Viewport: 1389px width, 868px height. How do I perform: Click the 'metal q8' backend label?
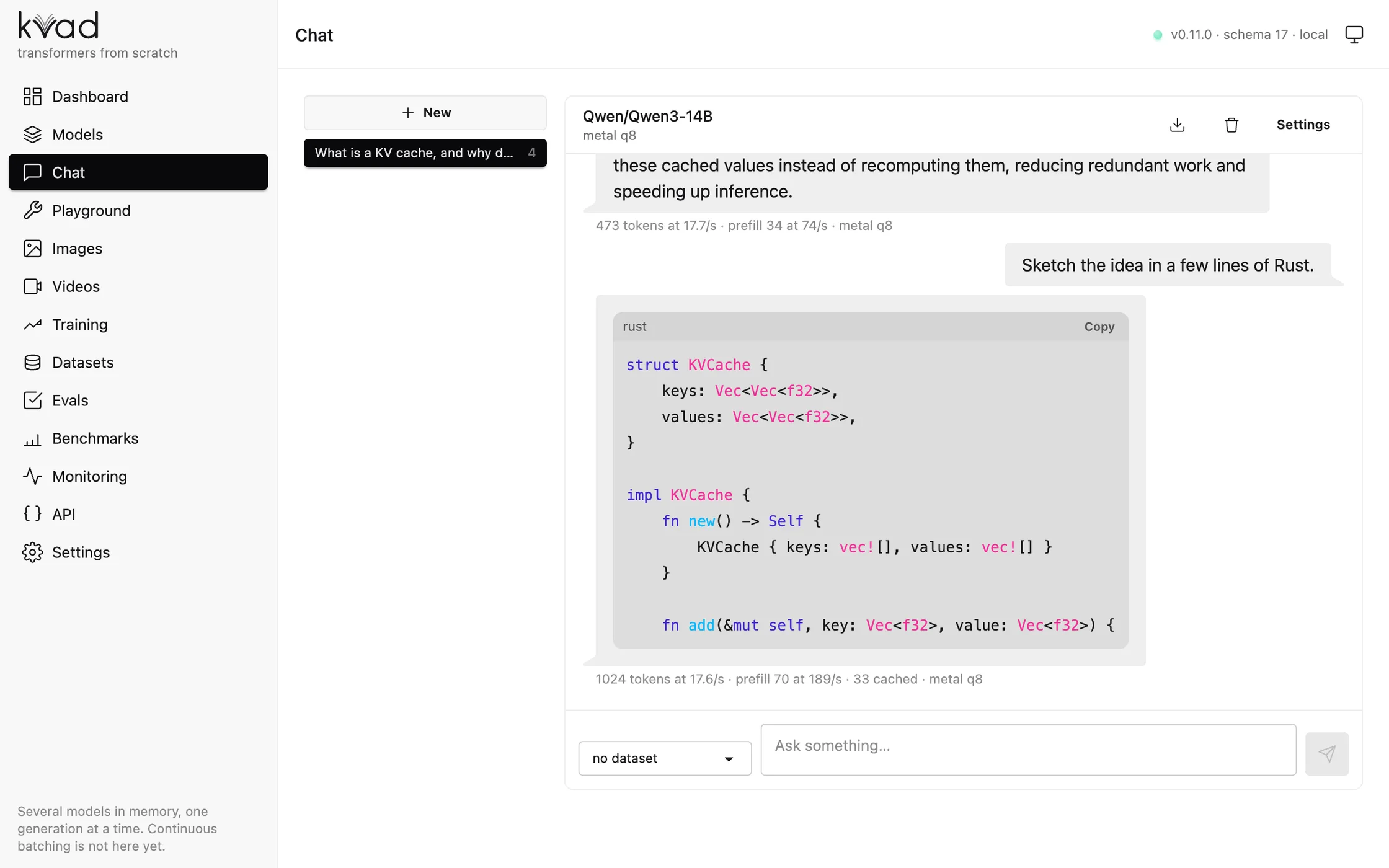[x=609, y=136]
